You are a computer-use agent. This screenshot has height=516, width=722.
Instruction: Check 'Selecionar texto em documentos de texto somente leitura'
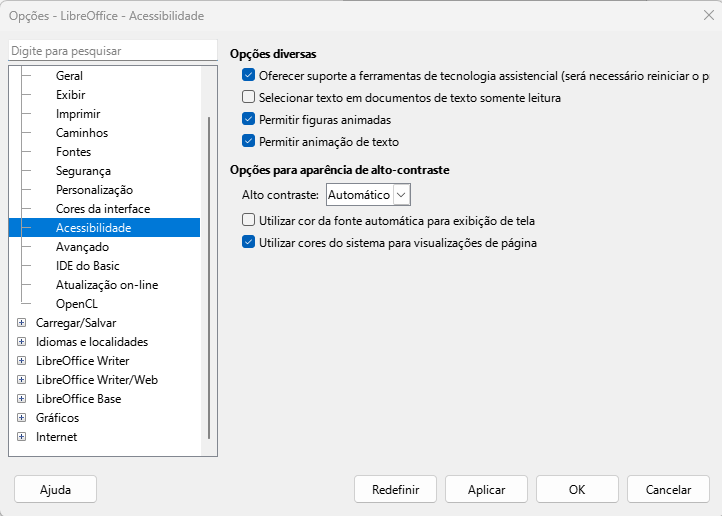248,97
